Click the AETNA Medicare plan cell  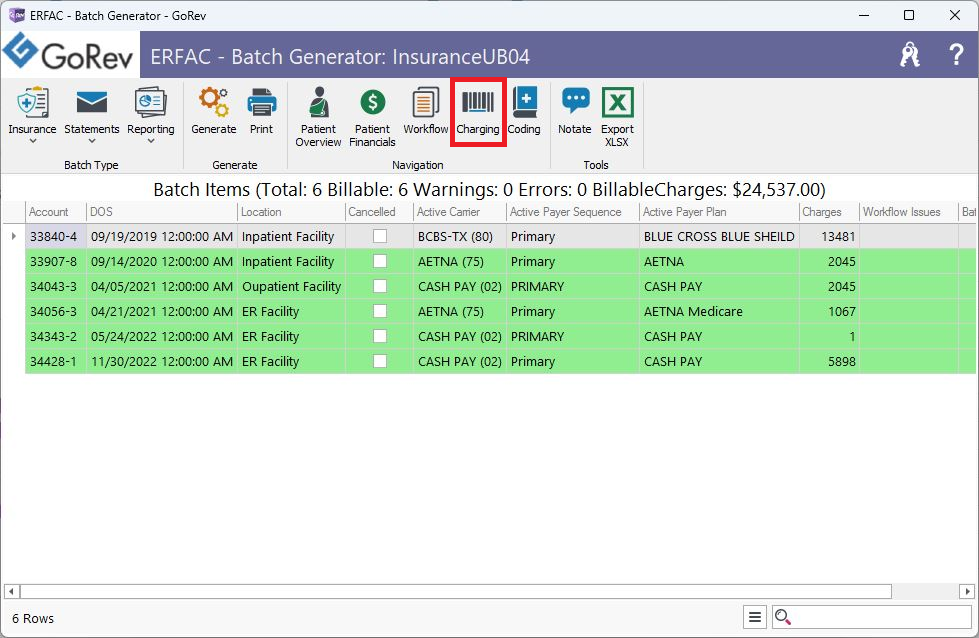[719, 312]
